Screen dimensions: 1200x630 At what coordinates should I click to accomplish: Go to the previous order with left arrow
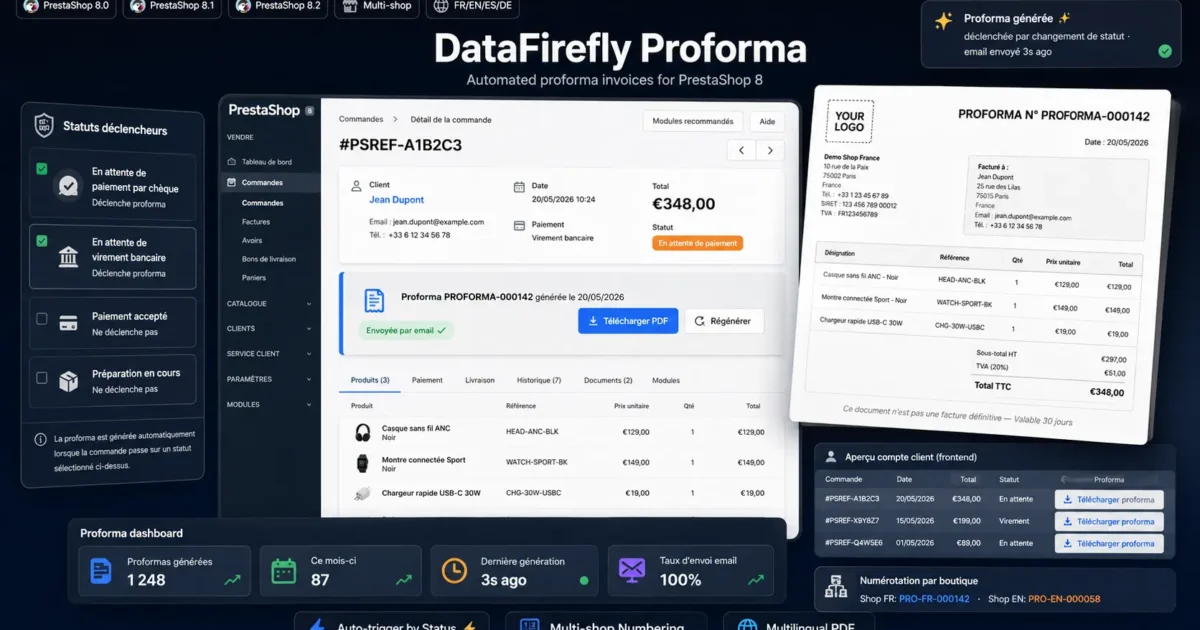pos(741,151)
